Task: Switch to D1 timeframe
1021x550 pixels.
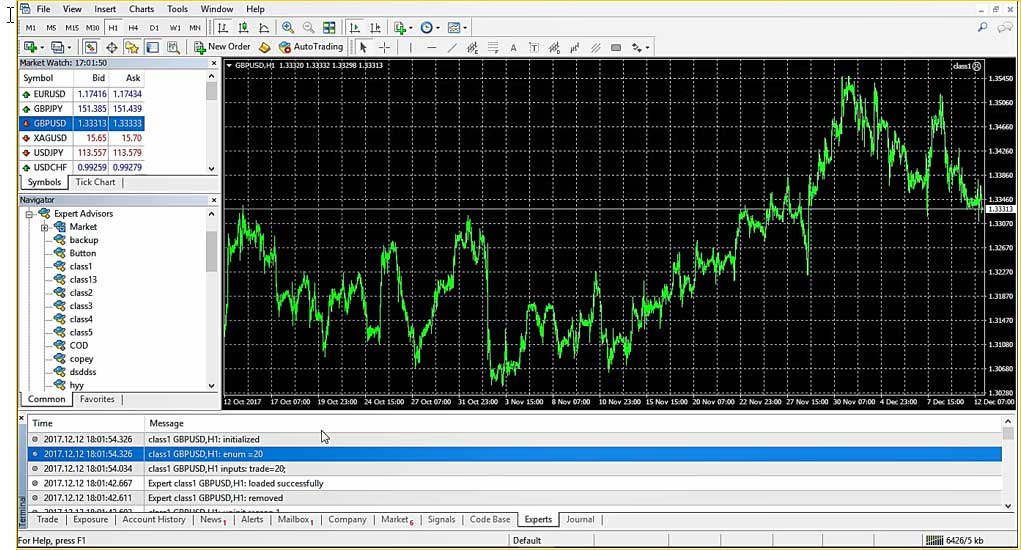Action: (154, 27)
